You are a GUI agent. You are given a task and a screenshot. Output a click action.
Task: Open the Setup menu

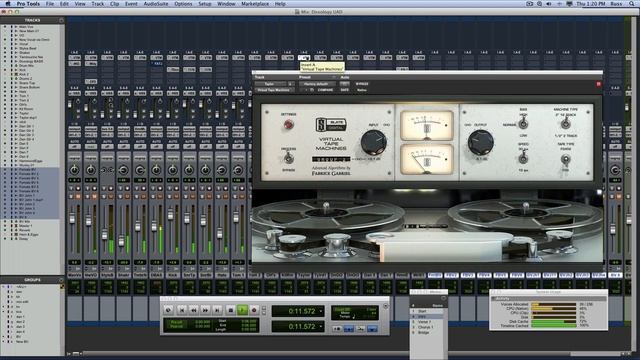(204, 4)
